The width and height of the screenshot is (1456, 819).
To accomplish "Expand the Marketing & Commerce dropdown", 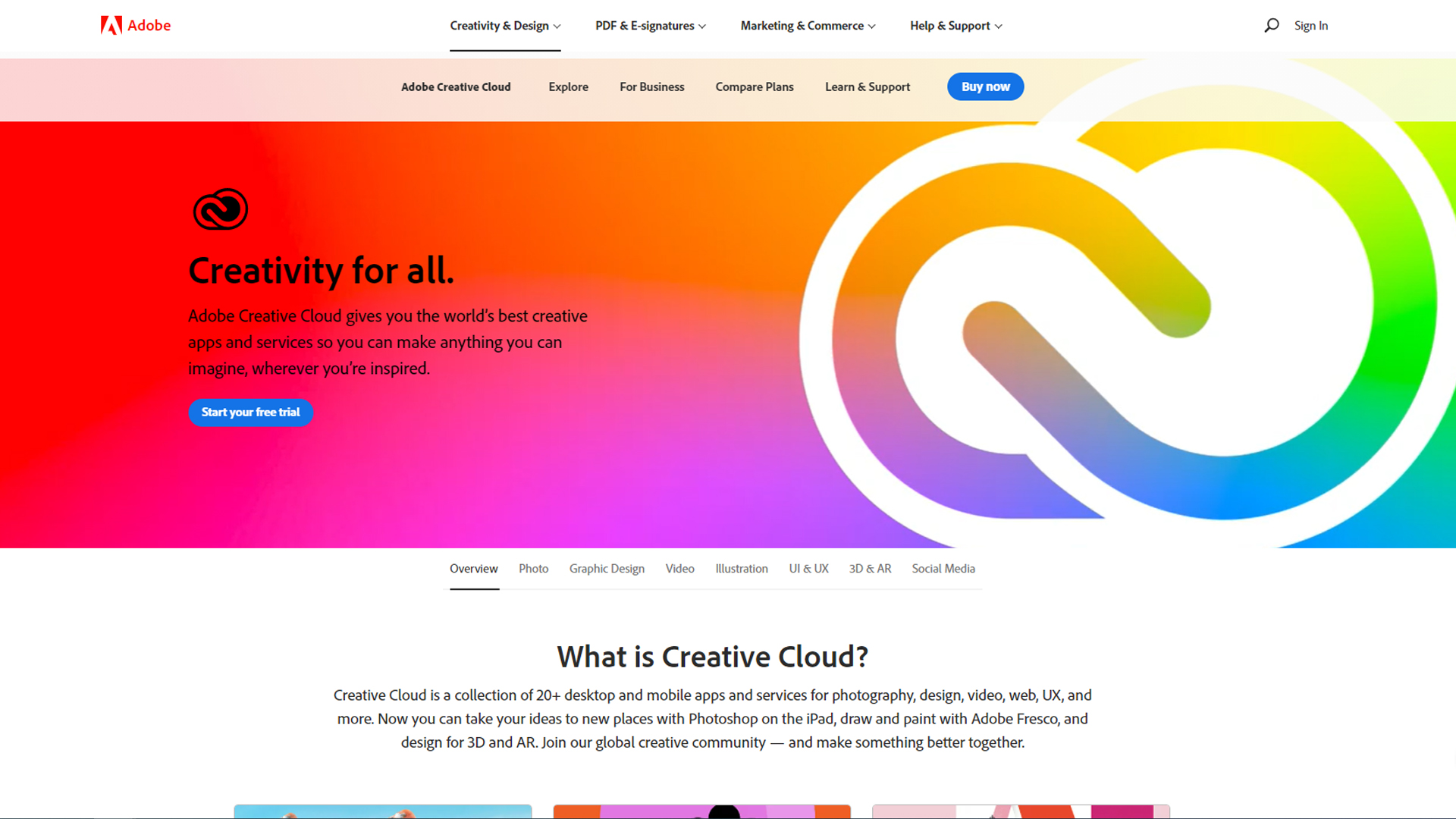I will pos(807,24).
